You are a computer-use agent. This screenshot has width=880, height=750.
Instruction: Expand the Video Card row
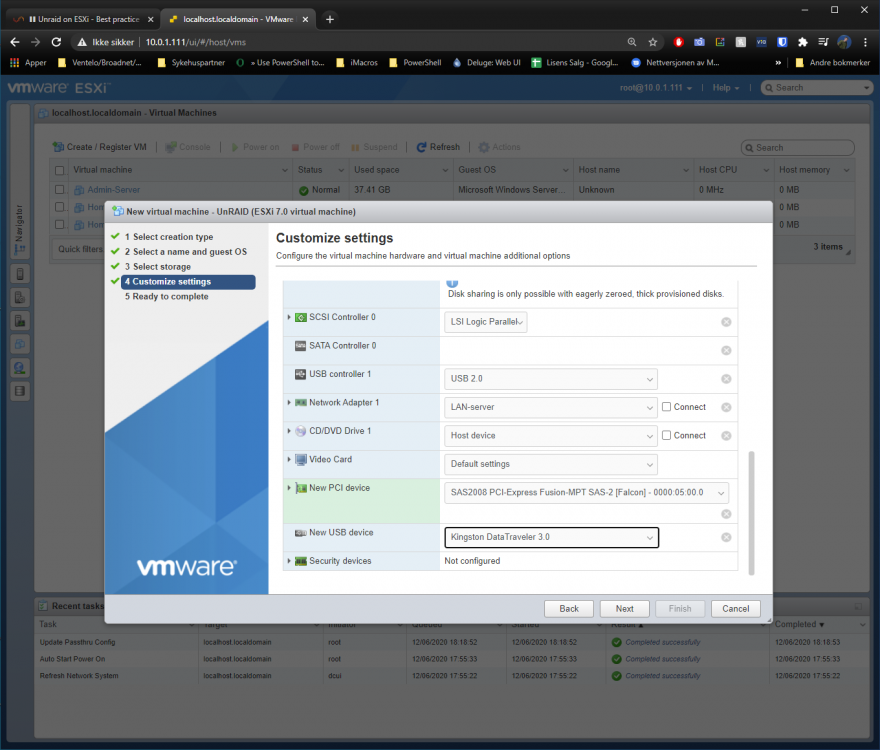[x=289, y=459]
